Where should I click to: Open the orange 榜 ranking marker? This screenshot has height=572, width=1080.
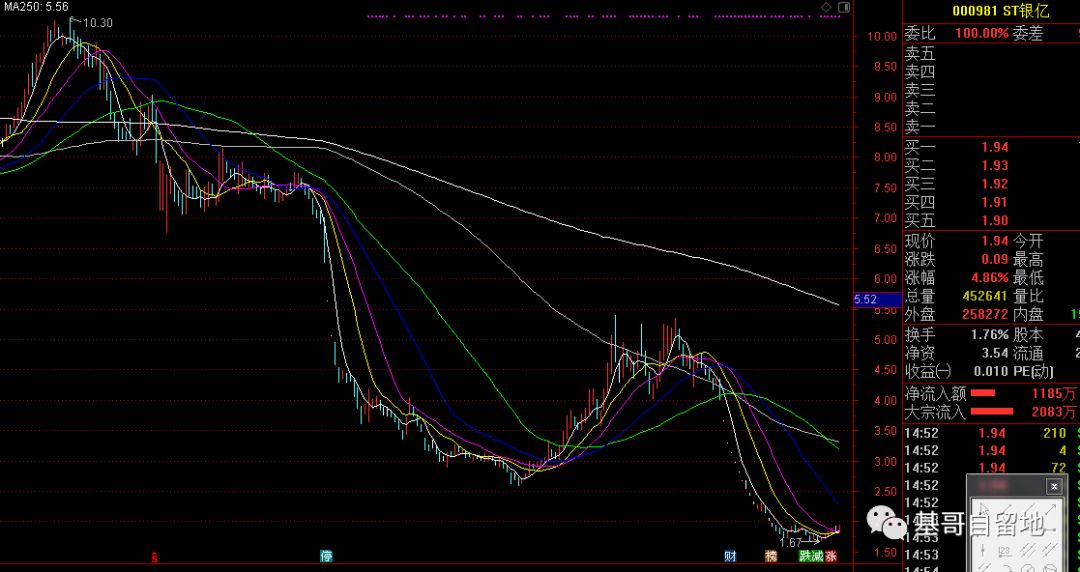click(x=769, y=556)
